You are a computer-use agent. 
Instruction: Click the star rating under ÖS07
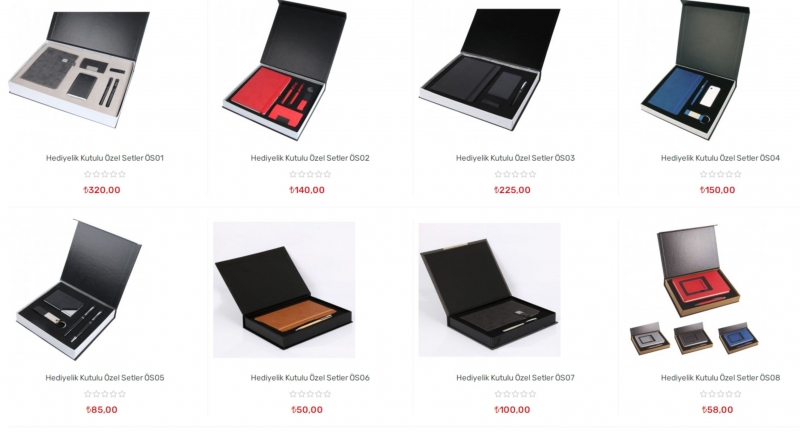pos(515,394)
